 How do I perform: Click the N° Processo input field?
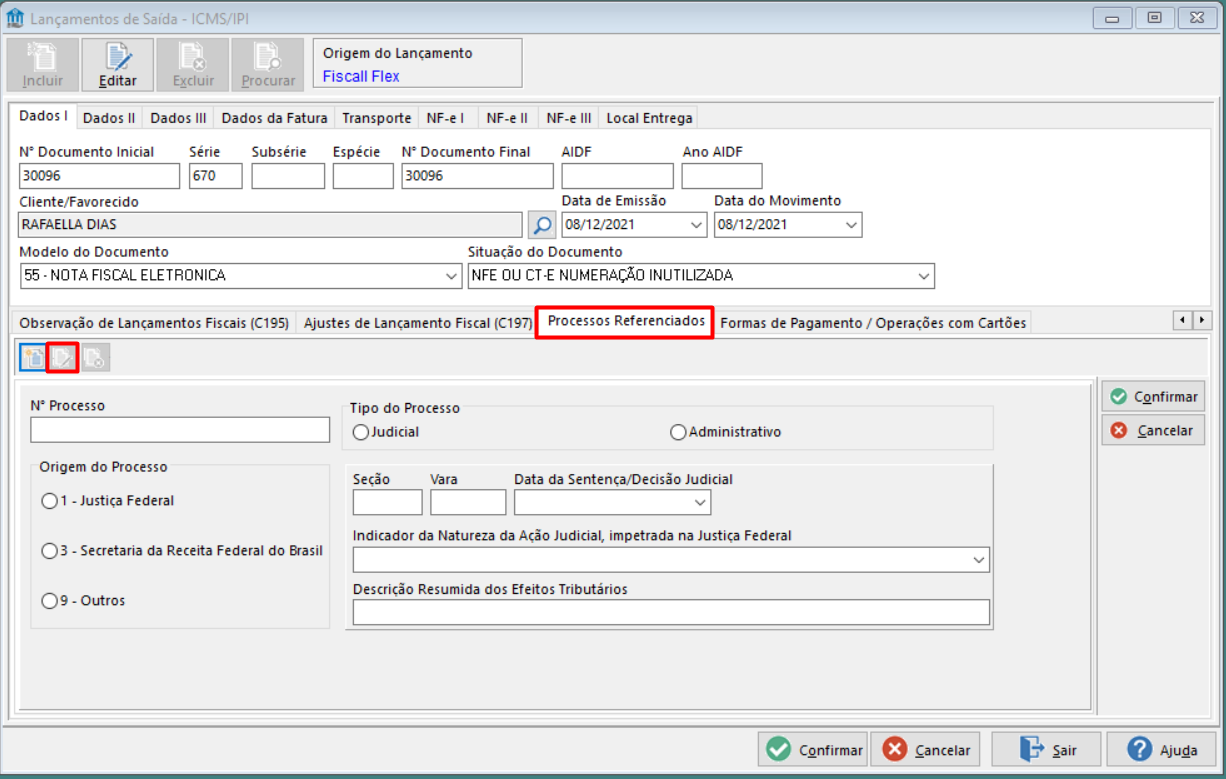pos(180,430)
